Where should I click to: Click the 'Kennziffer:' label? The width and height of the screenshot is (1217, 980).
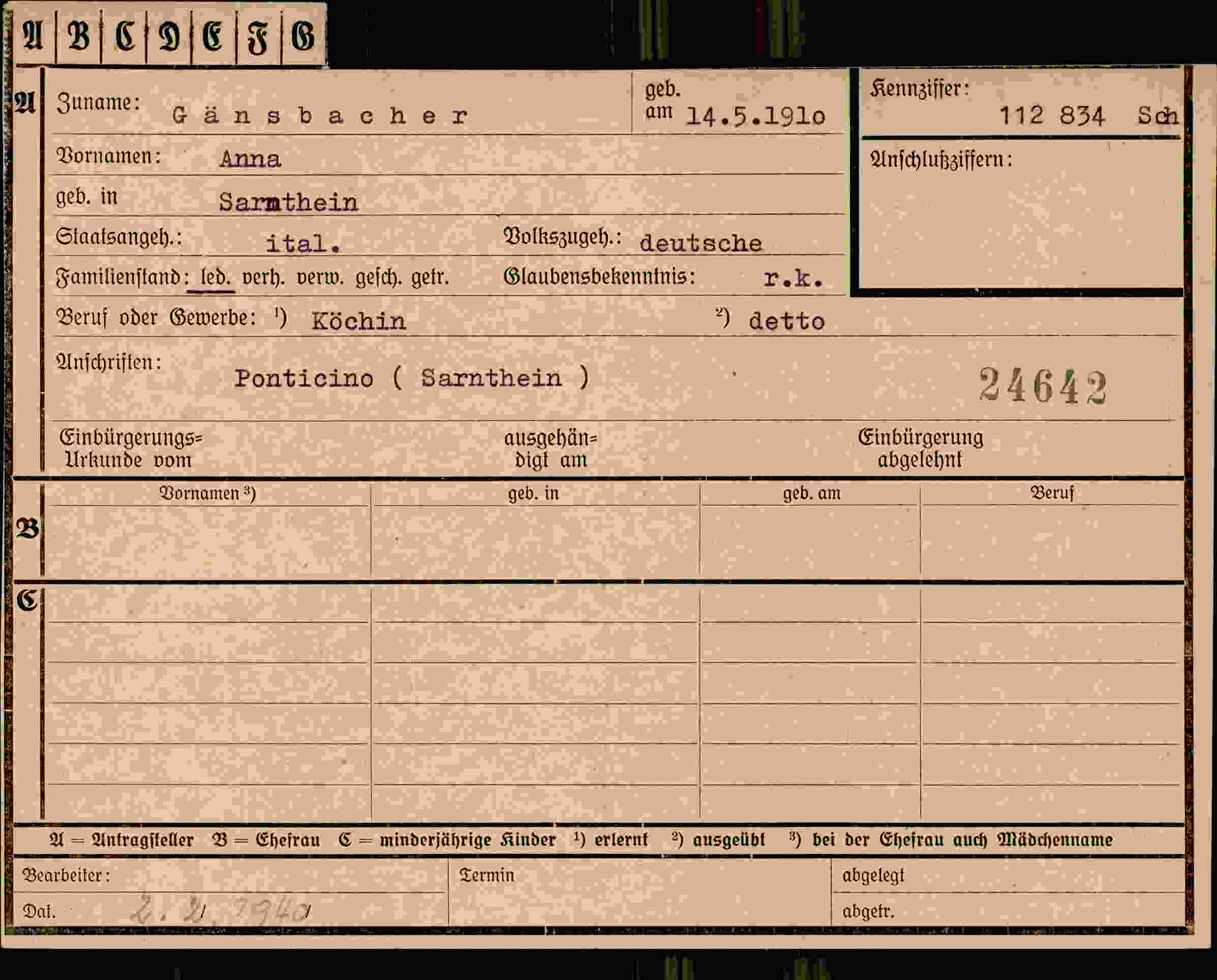pos(920,89)
